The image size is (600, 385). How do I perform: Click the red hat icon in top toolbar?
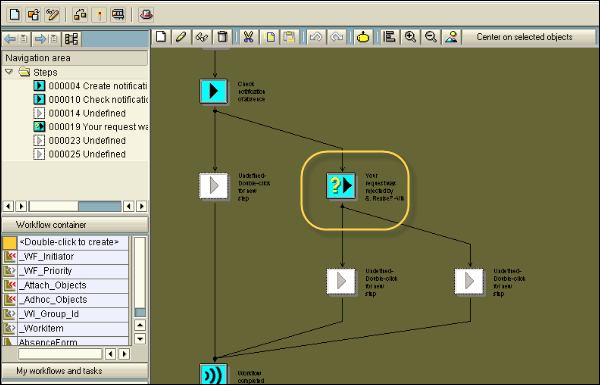coord(146,15)
